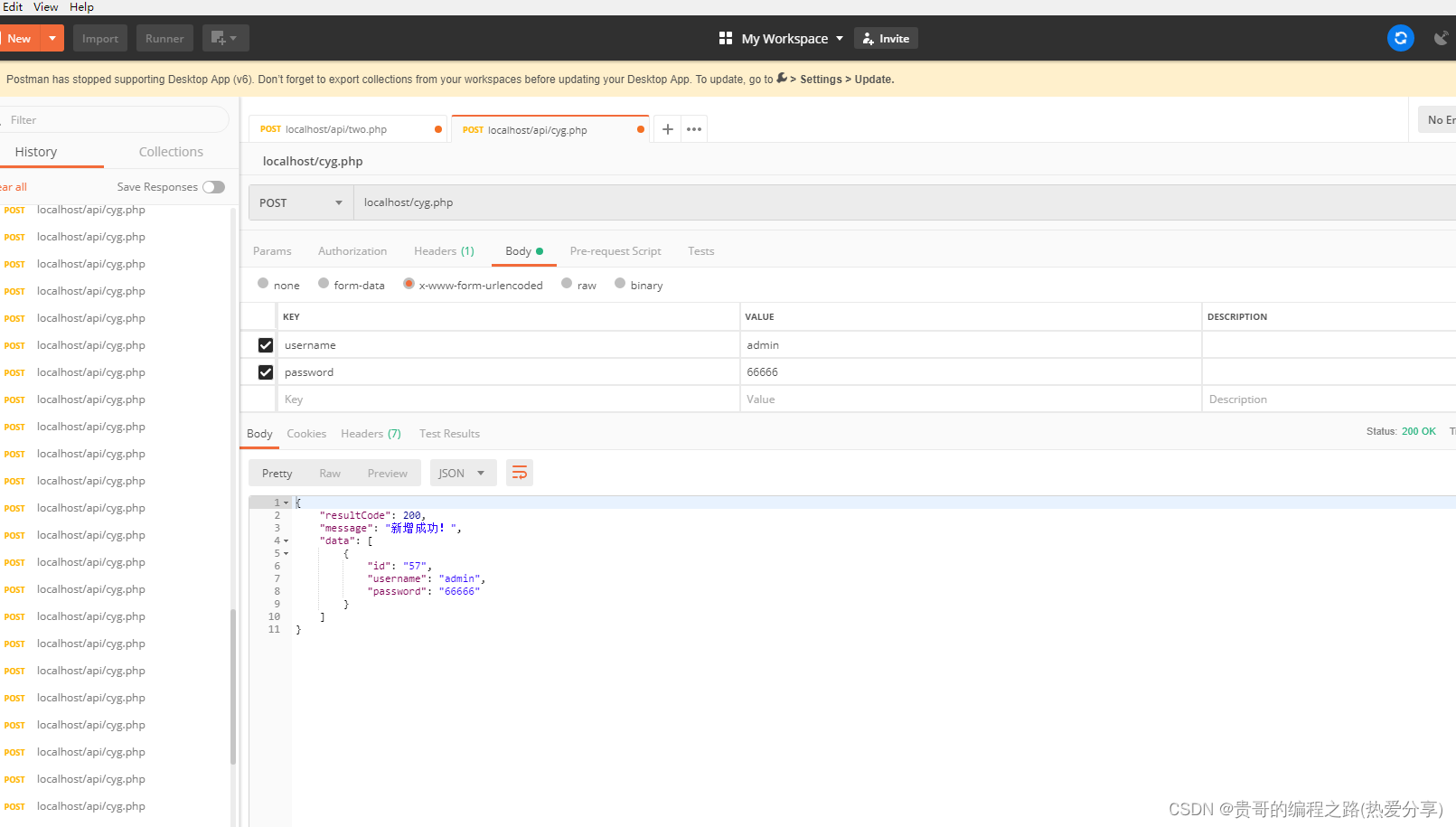
Task: Switch response view to Raw
Action: (330, 474)
